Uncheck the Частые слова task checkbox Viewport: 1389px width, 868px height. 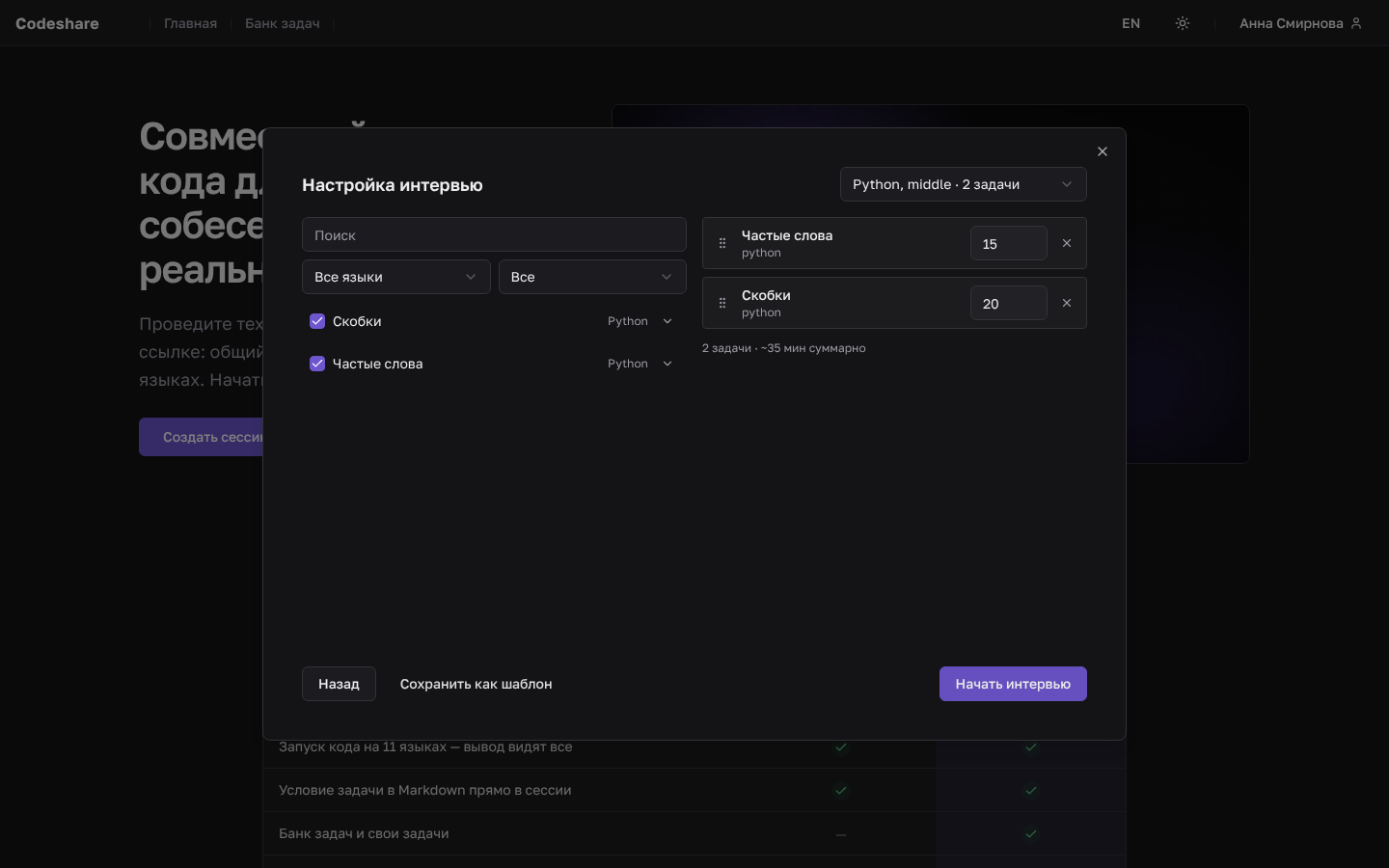click(317, 364)
